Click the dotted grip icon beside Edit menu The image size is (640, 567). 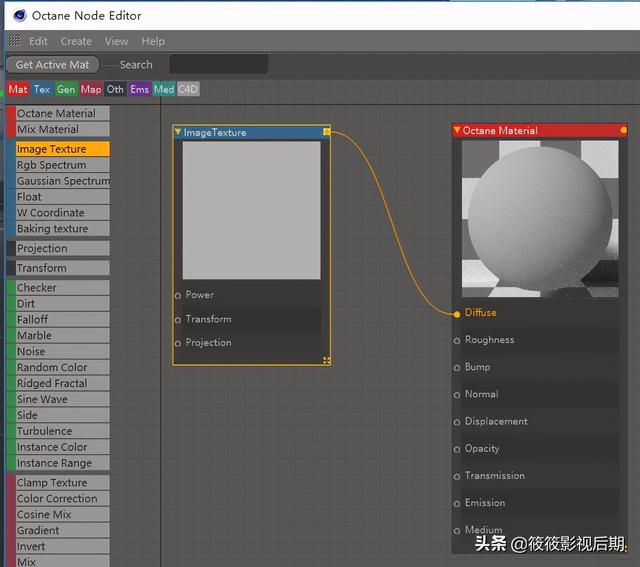[x=15, y=40]
